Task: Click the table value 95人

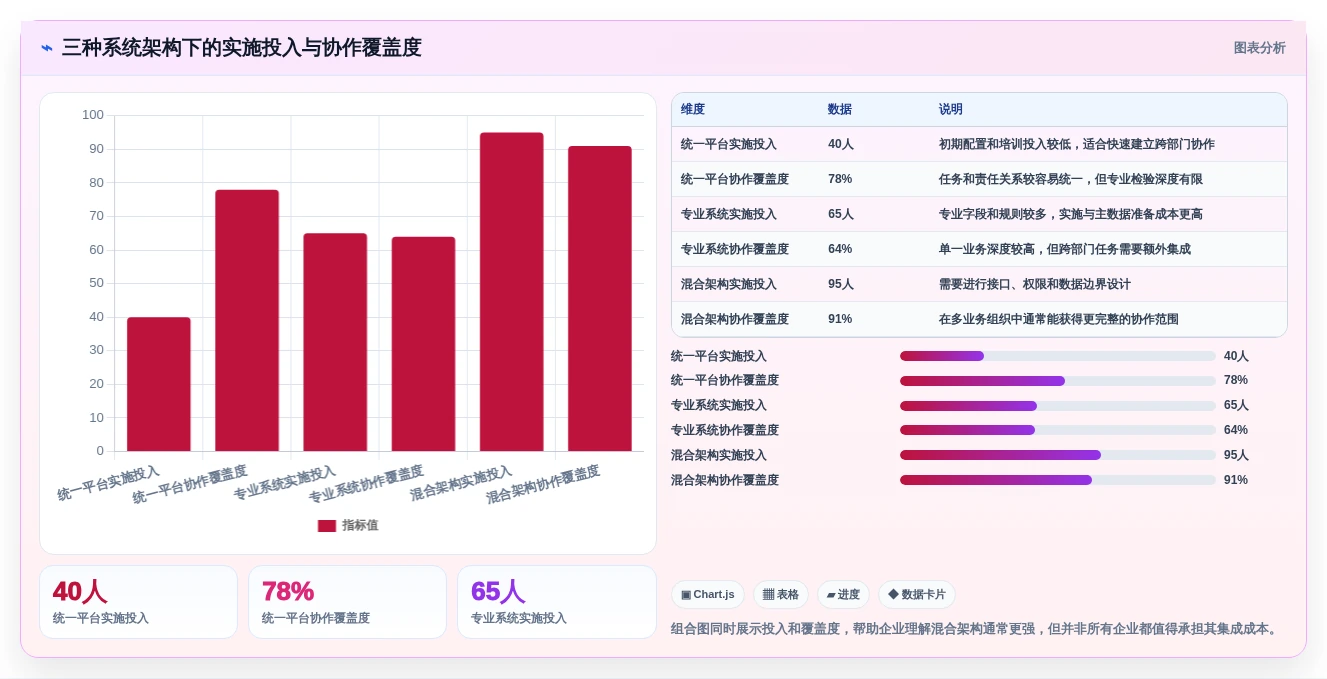Action: [841, 284]
